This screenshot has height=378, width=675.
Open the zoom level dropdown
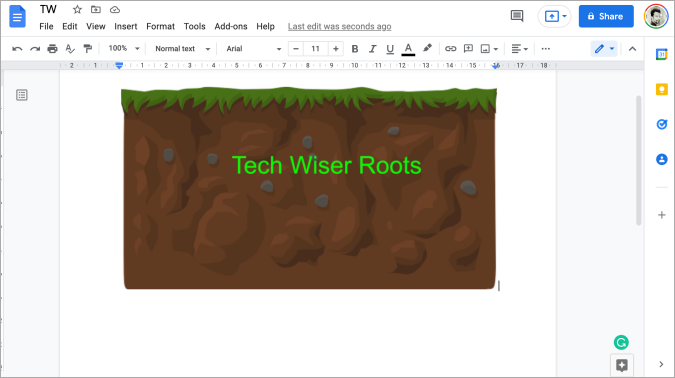coord(124,49)
